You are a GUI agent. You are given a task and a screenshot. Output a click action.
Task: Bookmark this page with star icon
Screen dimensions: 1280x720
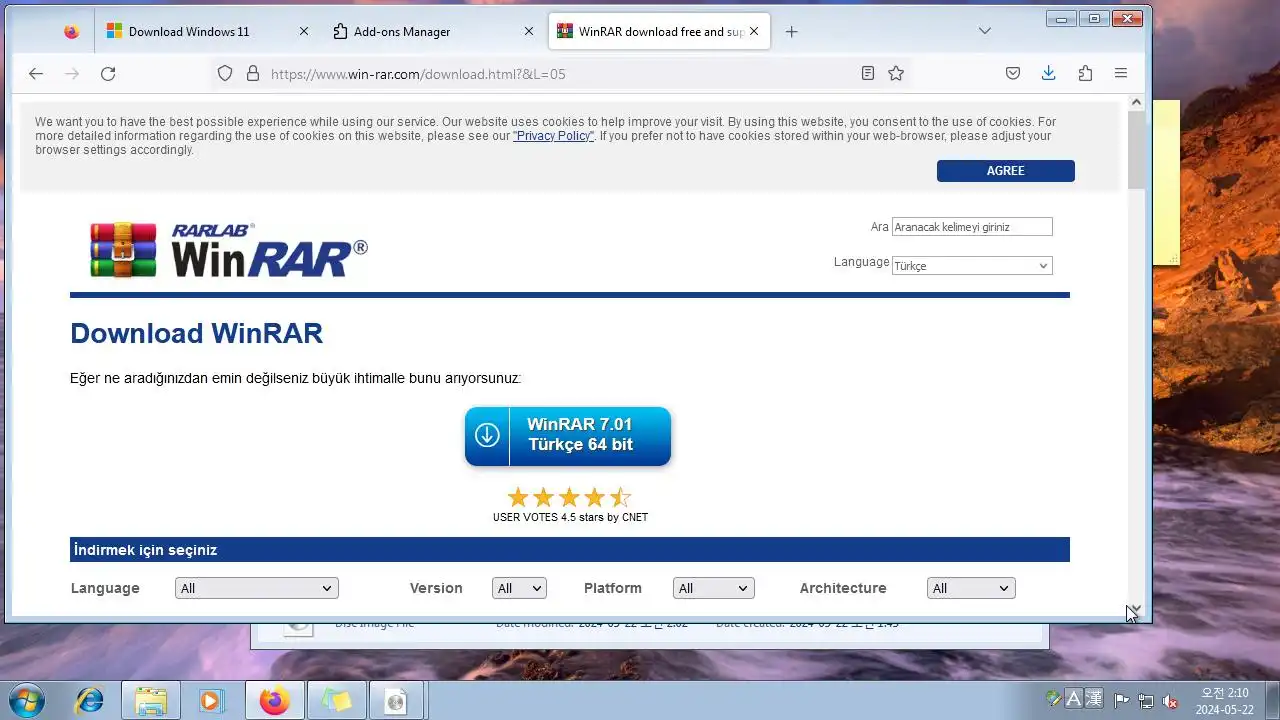point(896,74)
